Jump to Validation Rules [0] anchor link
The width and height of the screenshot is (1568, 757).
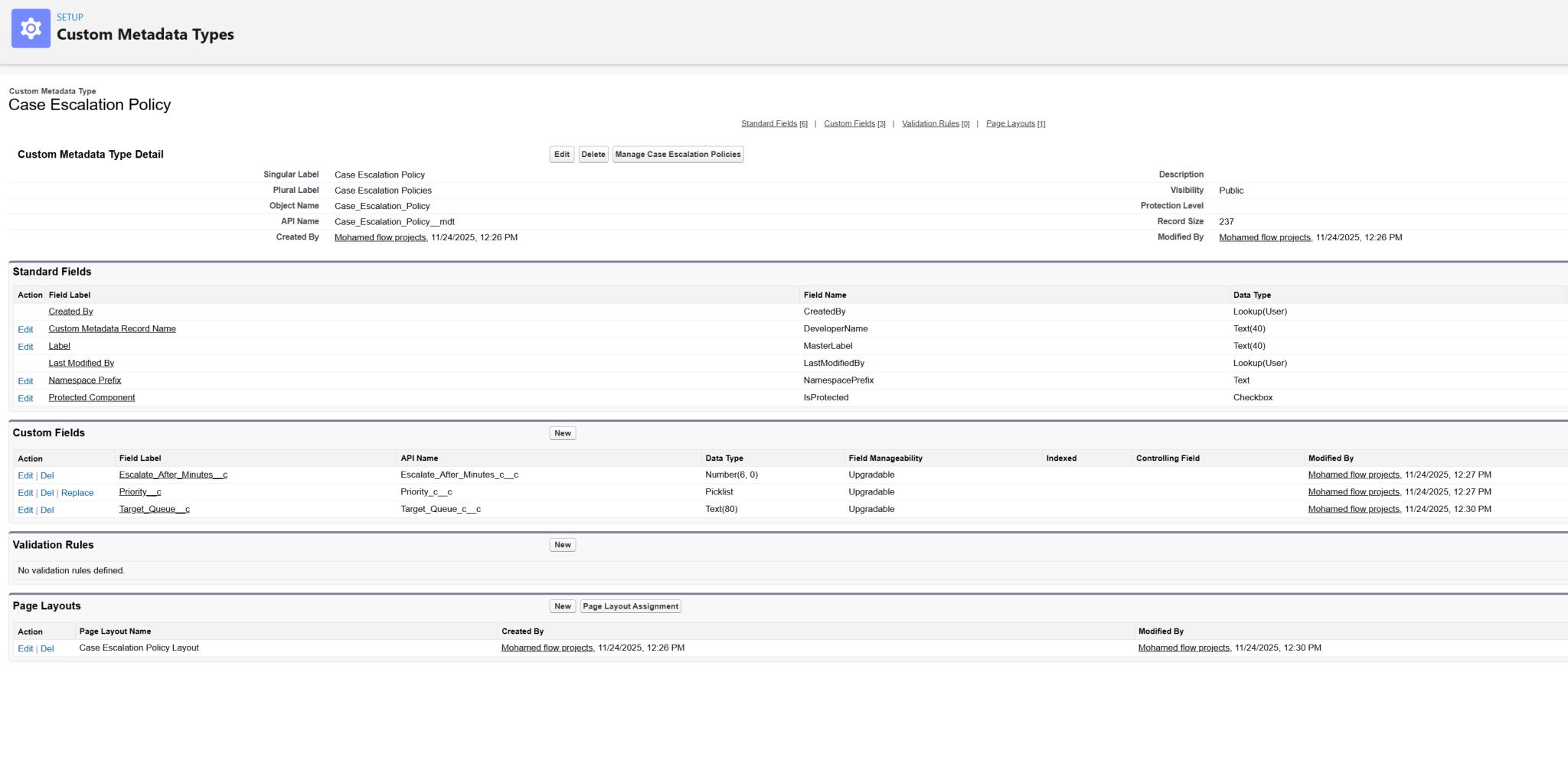tap(936, 123)
